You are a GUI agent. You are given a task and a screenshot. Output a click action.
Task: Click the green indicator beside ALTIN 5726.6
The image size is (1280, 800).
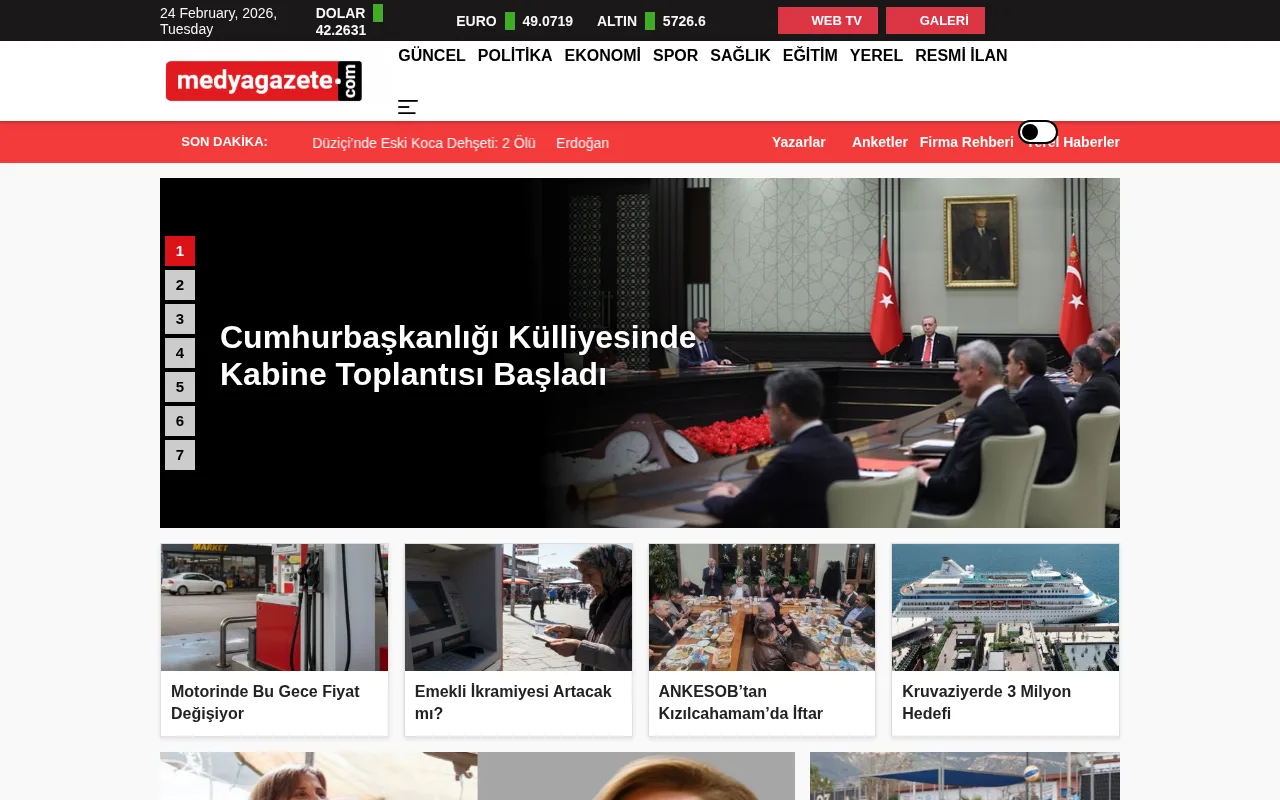coord(651,20)
